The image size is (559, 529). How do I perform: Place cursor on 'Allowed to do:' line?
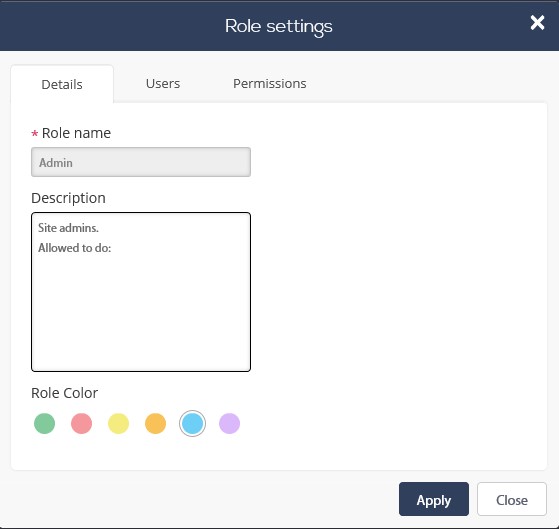click(x=75, y=248)
